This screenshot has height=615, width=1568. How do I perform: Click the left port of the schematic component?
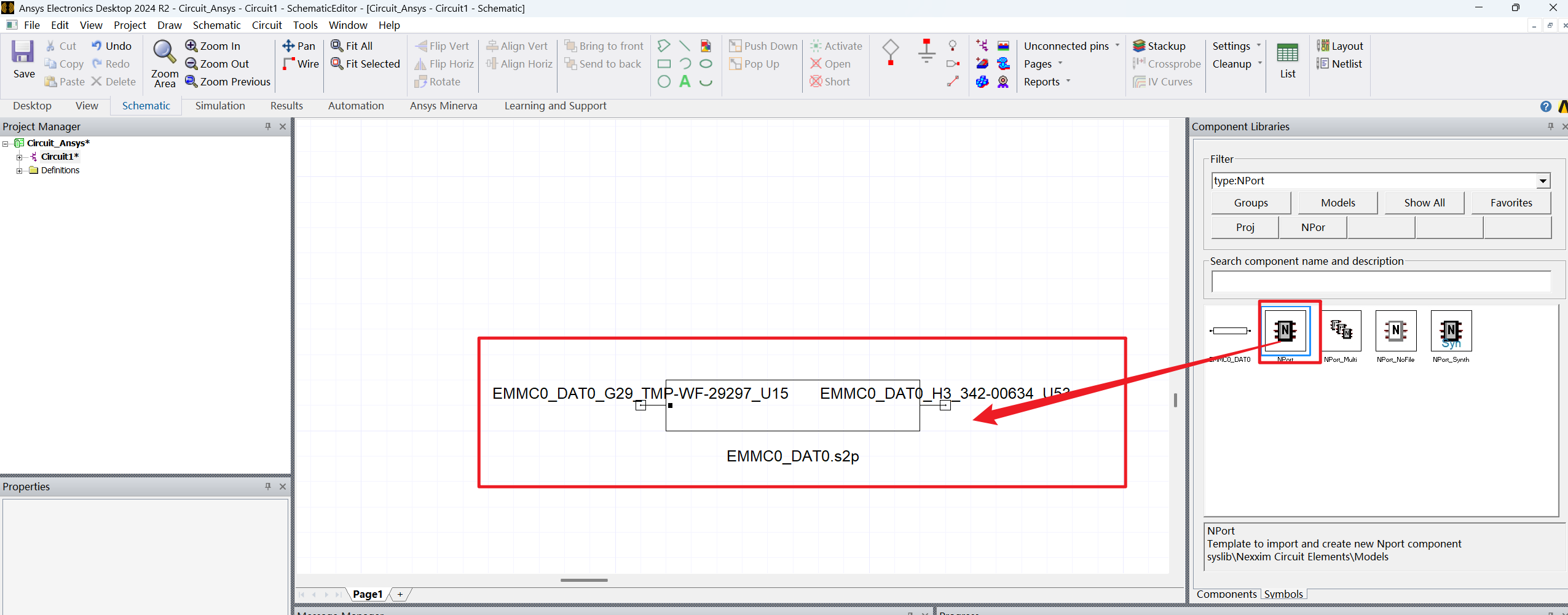[x=640, y=405]
